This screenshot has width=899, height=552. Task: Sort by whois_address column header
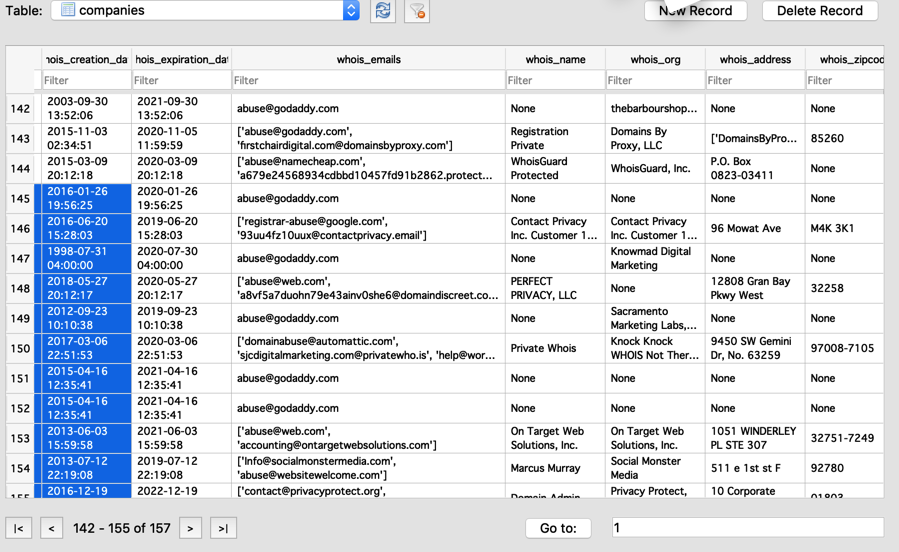[x=755, y=59]
